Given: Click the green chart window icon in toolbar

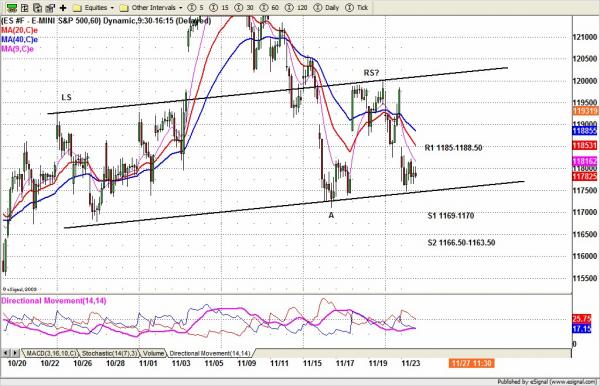Looking at the screenshot, I should click(12, 7).
